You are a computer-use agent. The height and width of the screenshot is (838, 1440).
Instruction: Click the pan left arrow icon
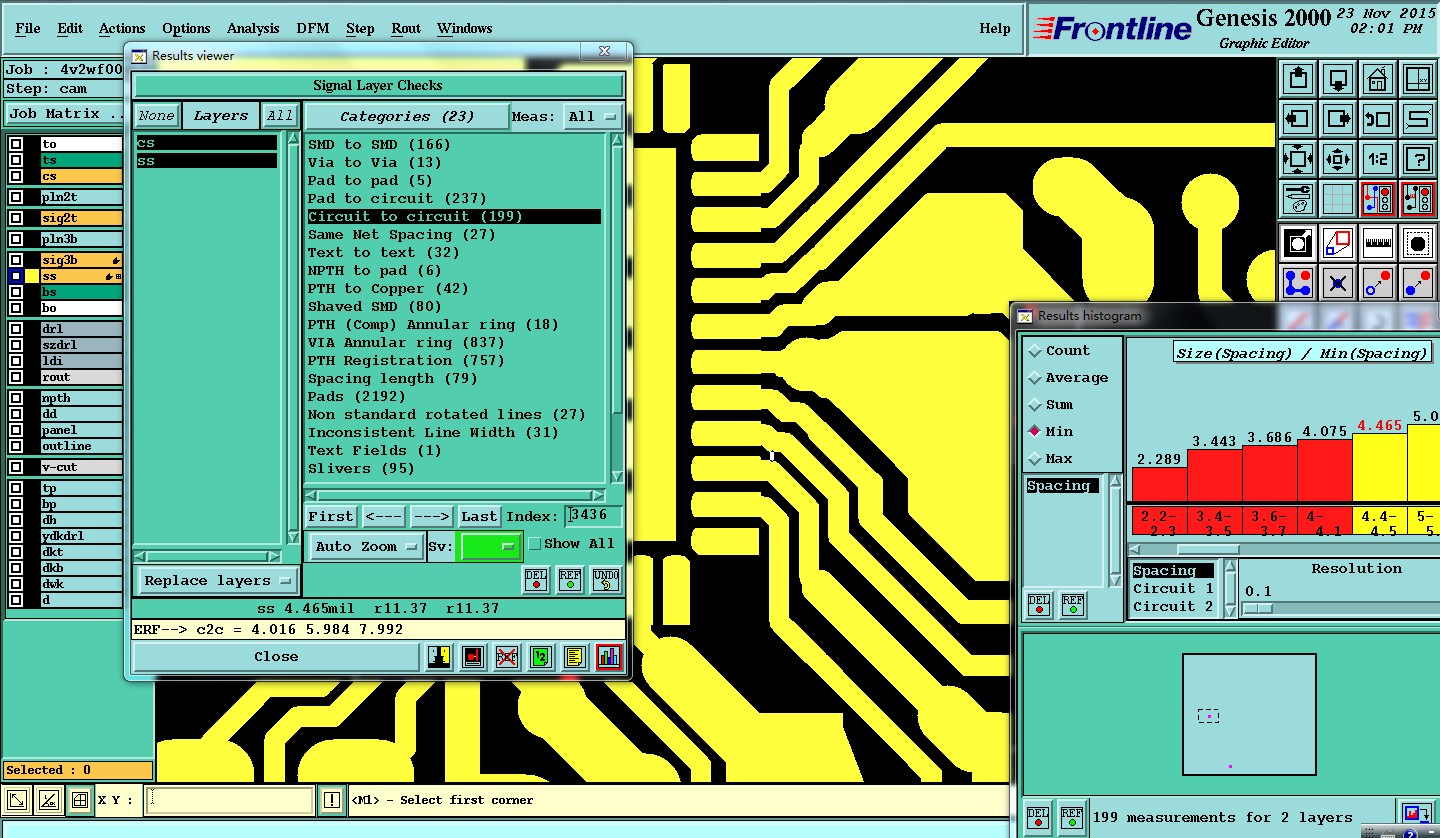(x=1298, y=119)
